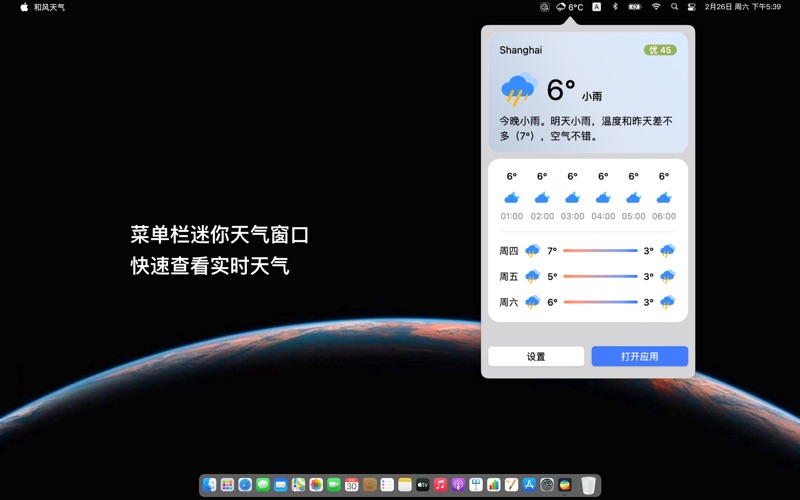Click the cloud icon above 04:00
This screenshot has height=500, width=800.
603,197
